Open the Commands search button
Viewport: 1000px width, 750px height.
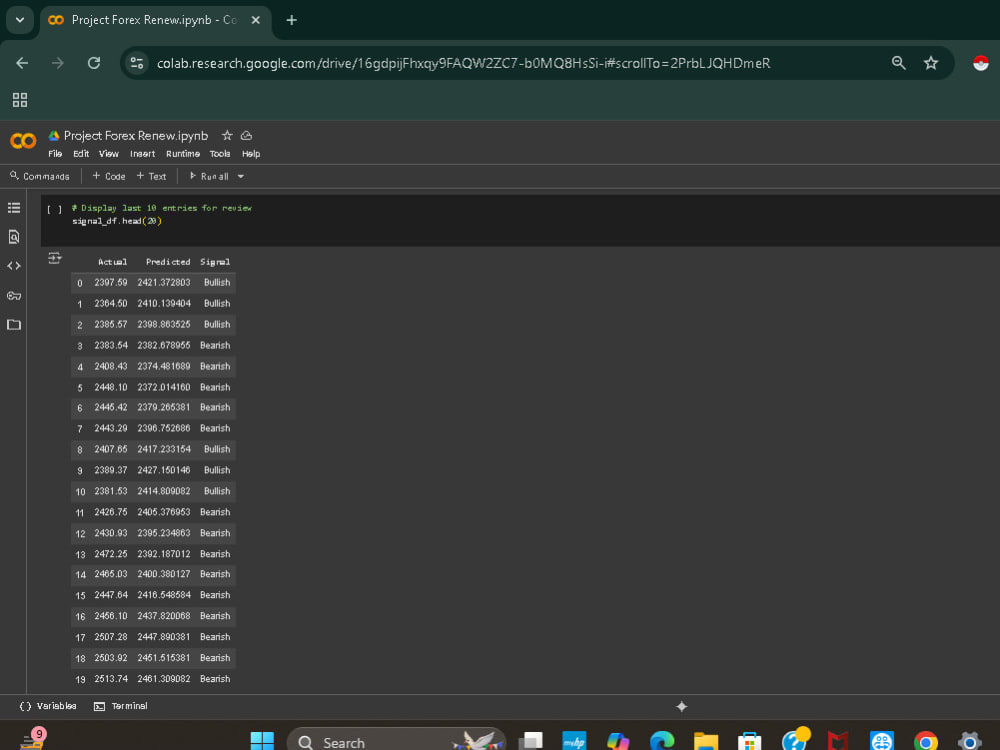40,176
